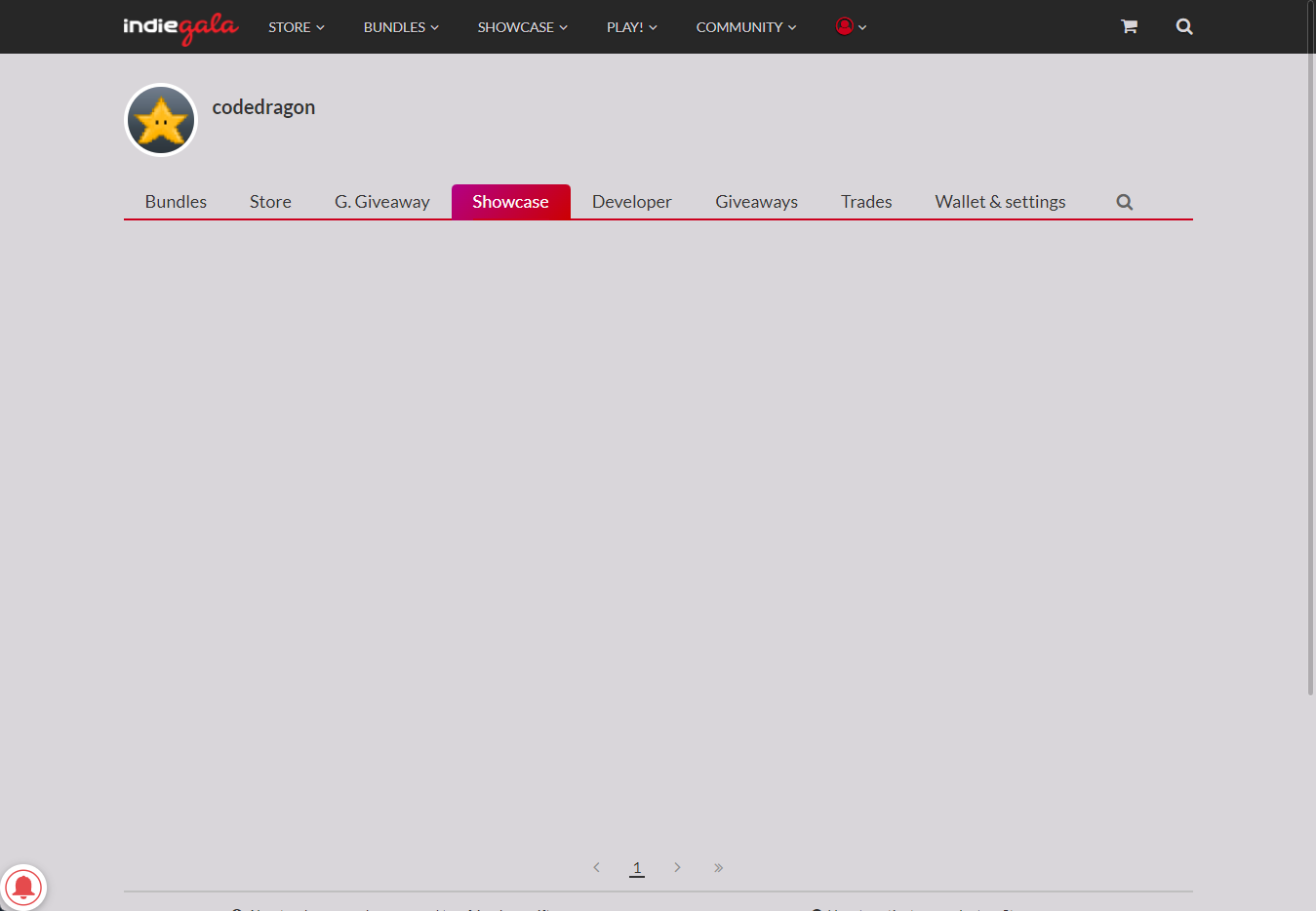Open the Trades tab
This screenshot has height=911, width=1316.
[x=866, y=202]
